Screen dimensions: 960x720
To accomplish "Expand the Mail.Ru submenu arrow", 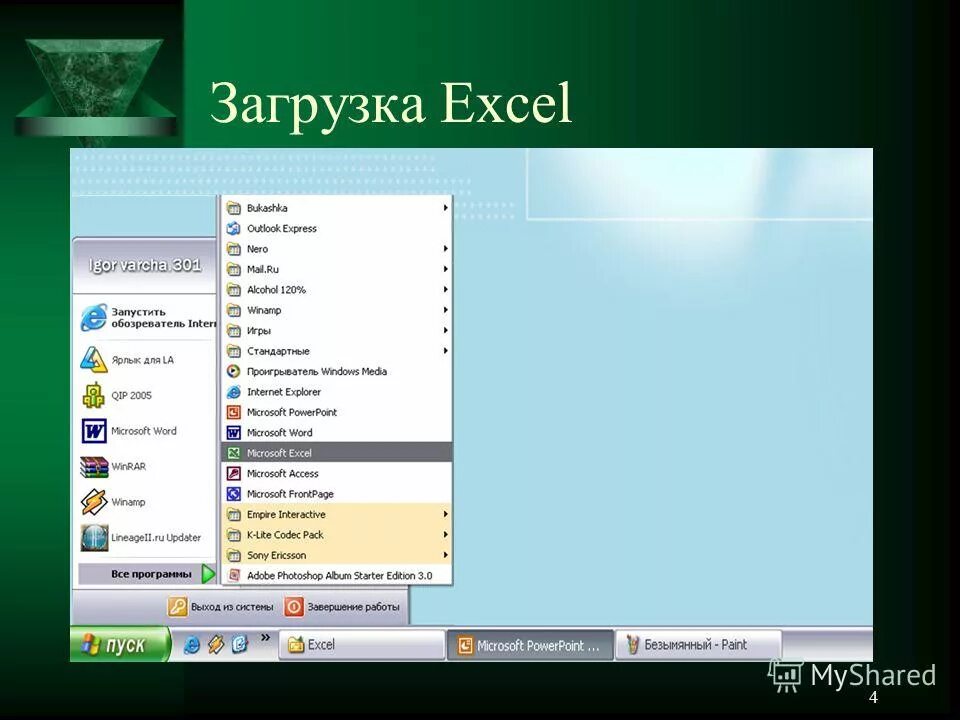I will click(445, 269).
